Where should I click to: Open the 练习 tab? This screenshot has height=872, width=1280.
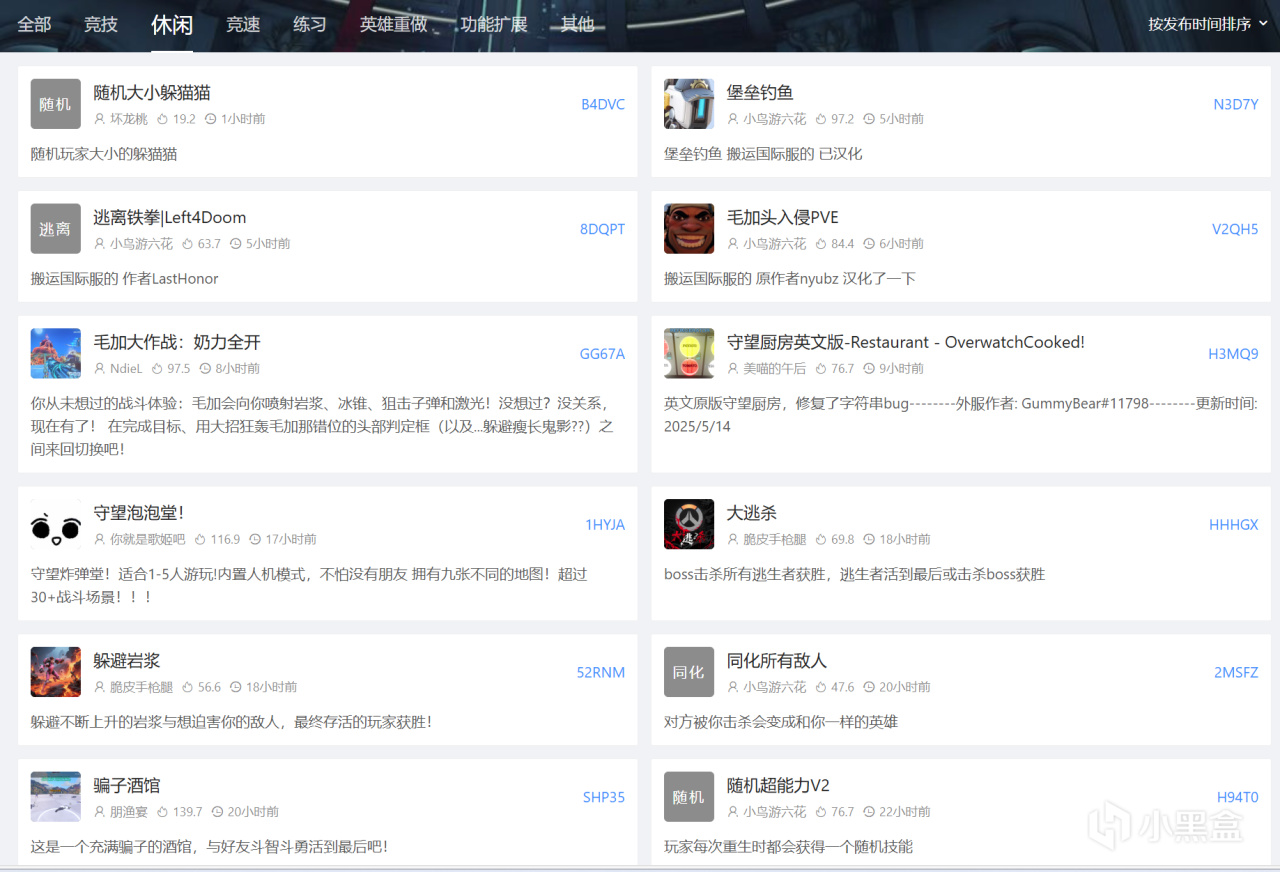(x=310, y=24)
